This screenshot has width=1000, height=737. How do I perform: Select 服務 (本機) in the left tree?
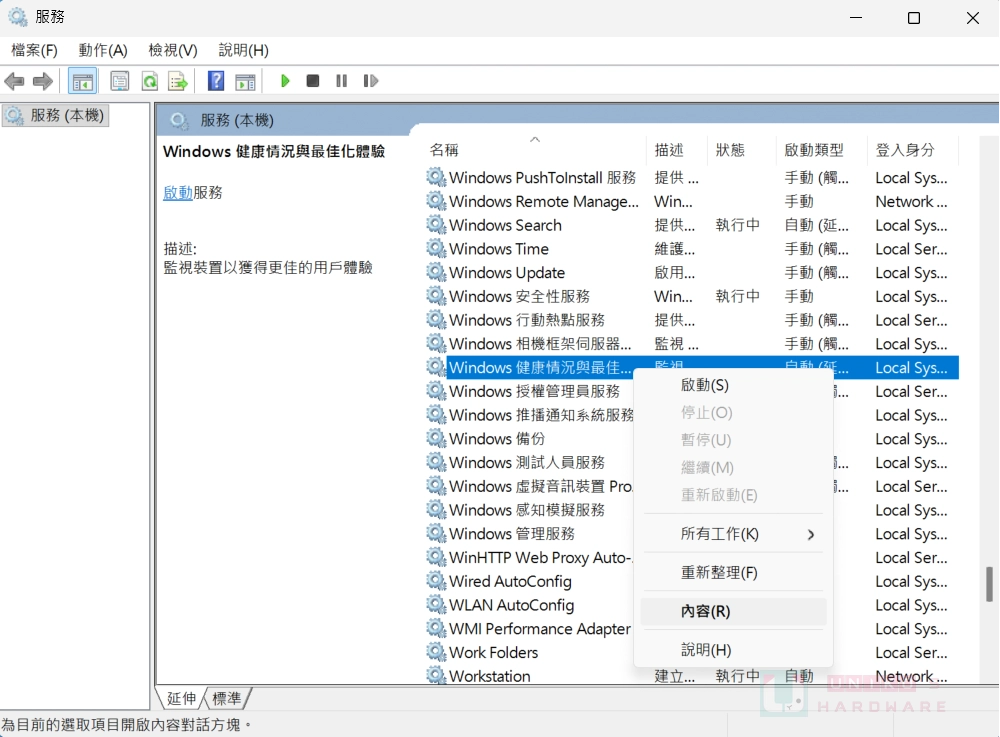pos(56,115)
